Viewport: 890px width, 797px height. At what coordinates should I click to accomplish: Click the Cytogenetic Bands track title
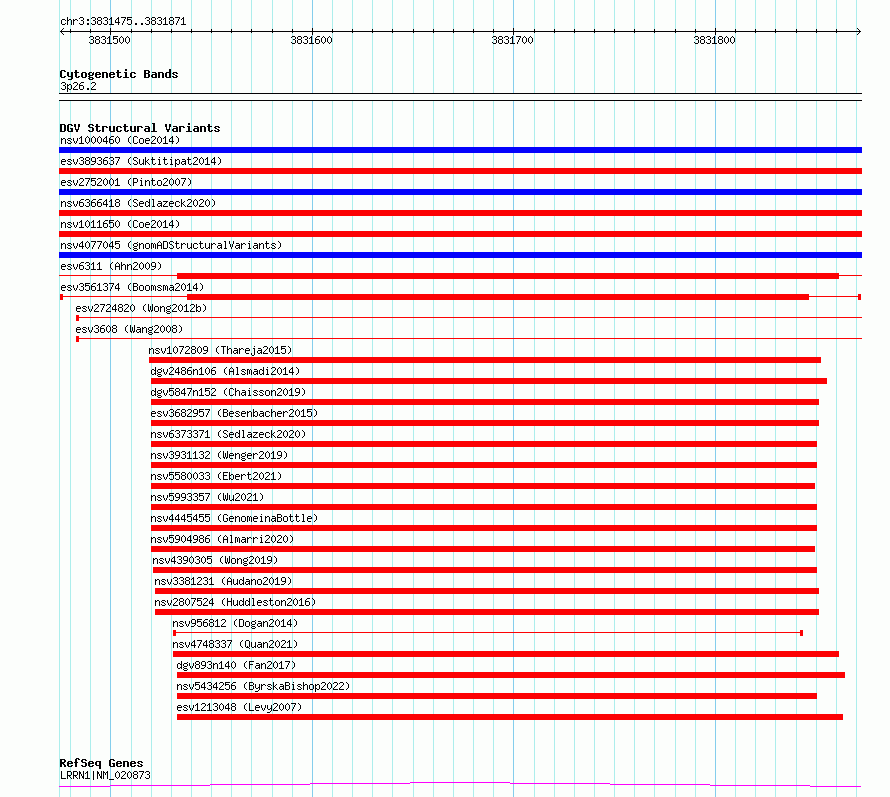tap(119, 74)
